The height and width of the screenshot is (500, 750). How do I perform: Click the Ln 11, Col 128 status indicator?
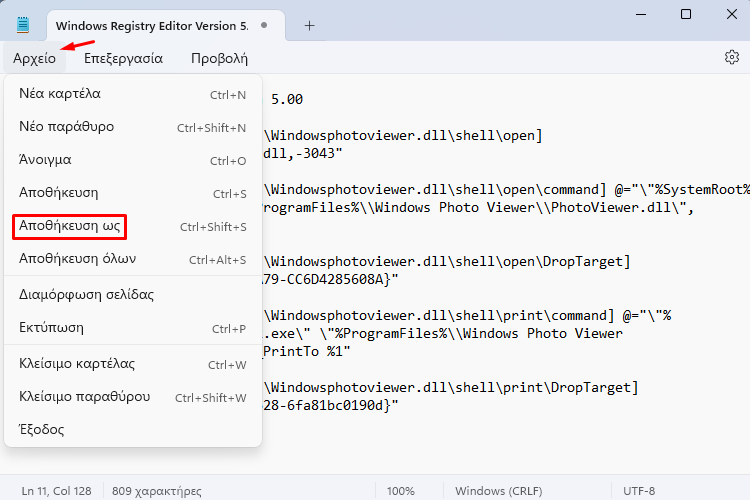pyautogui.click(x=56, y=491)
